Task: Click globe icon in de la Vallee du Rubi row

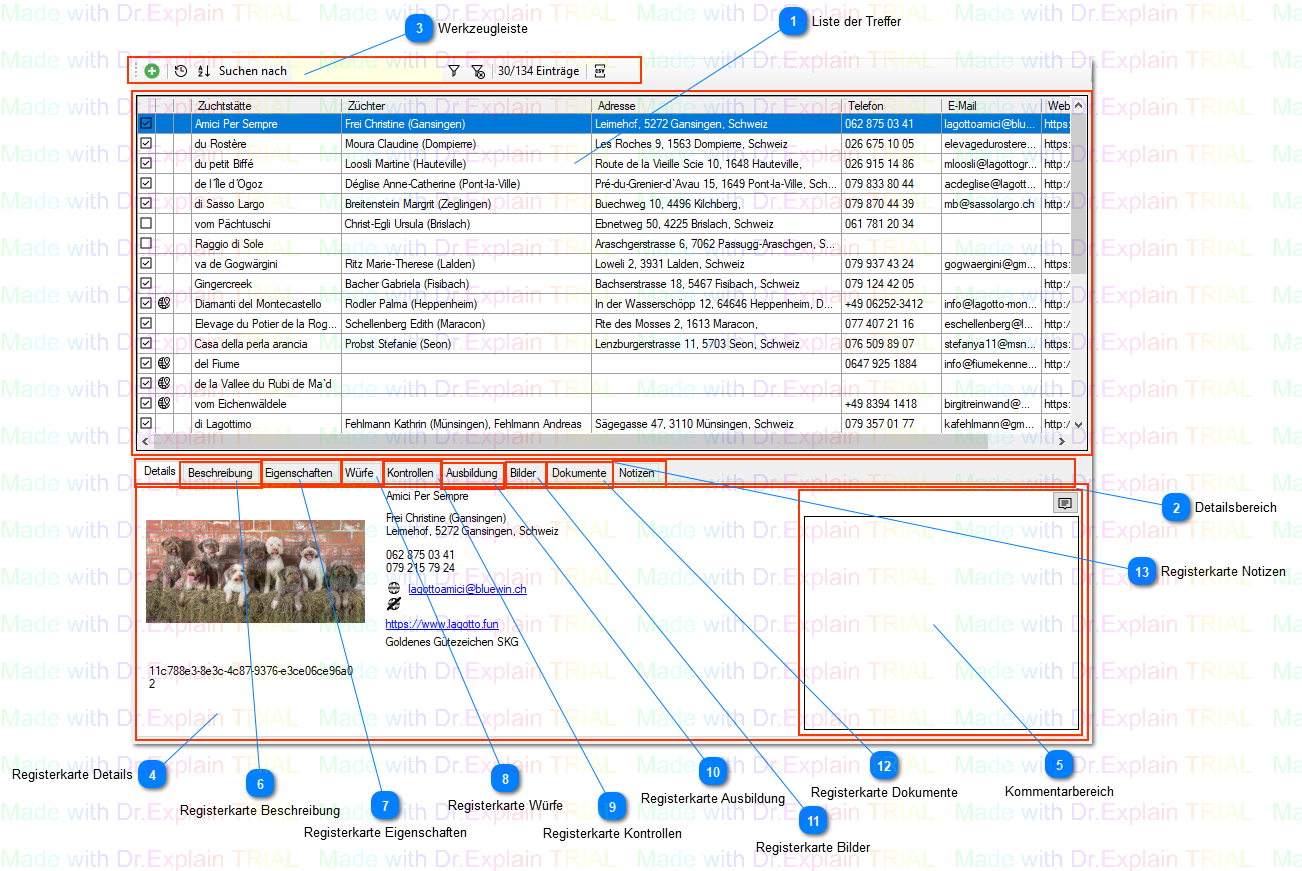Action: point(164,384)
